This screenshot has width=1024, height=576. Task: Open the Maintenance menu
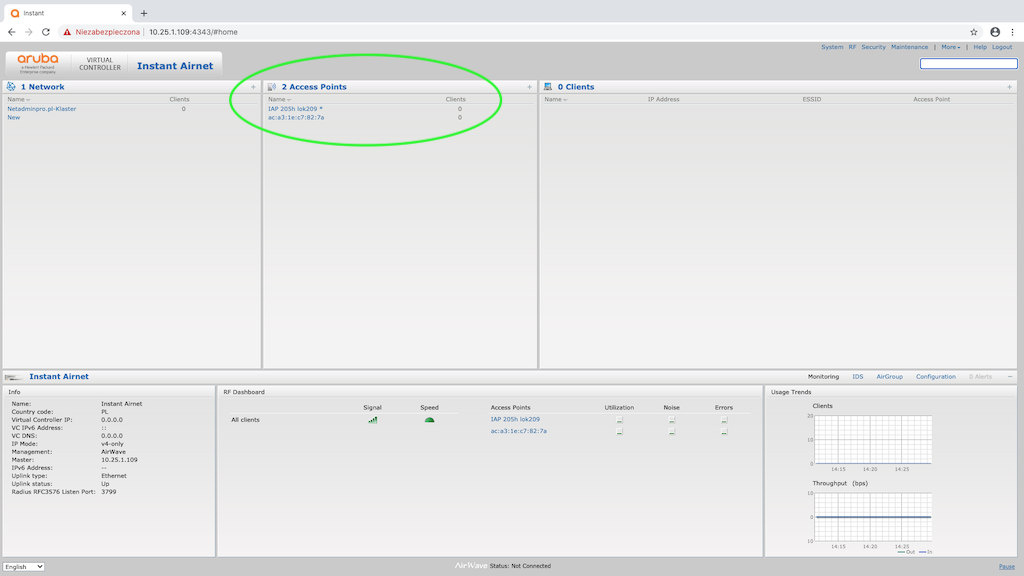(909, 47)
